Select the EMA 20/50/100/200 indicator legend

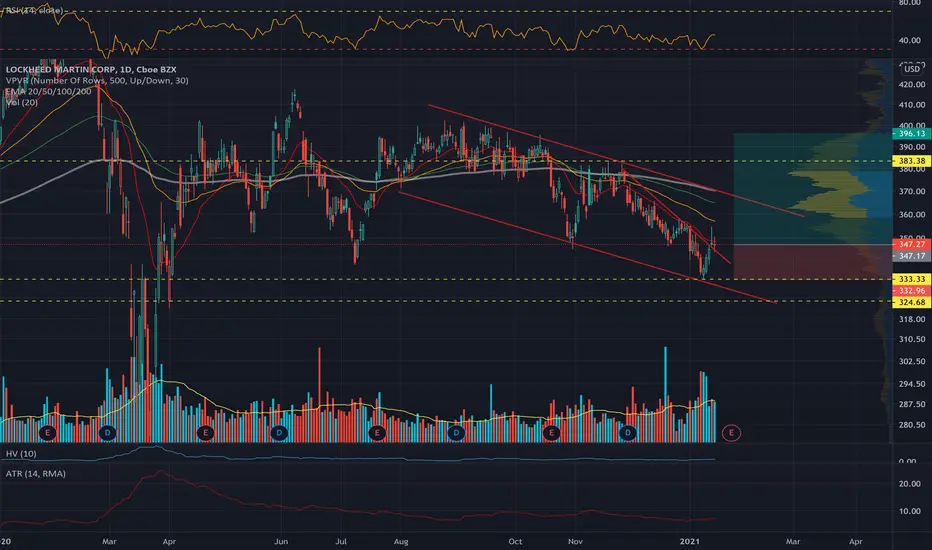[49, 92]
